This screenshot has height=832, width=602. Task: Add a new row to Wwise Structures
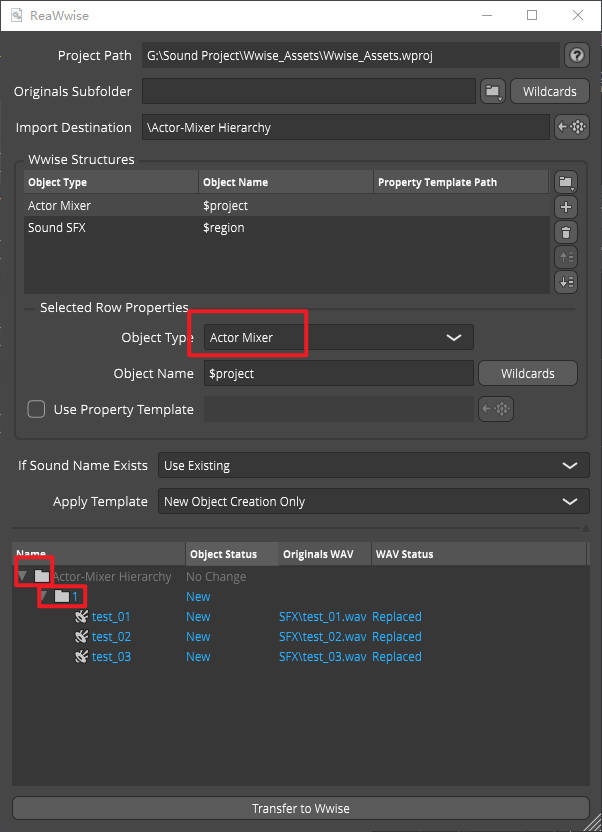(x=566, y=207)
